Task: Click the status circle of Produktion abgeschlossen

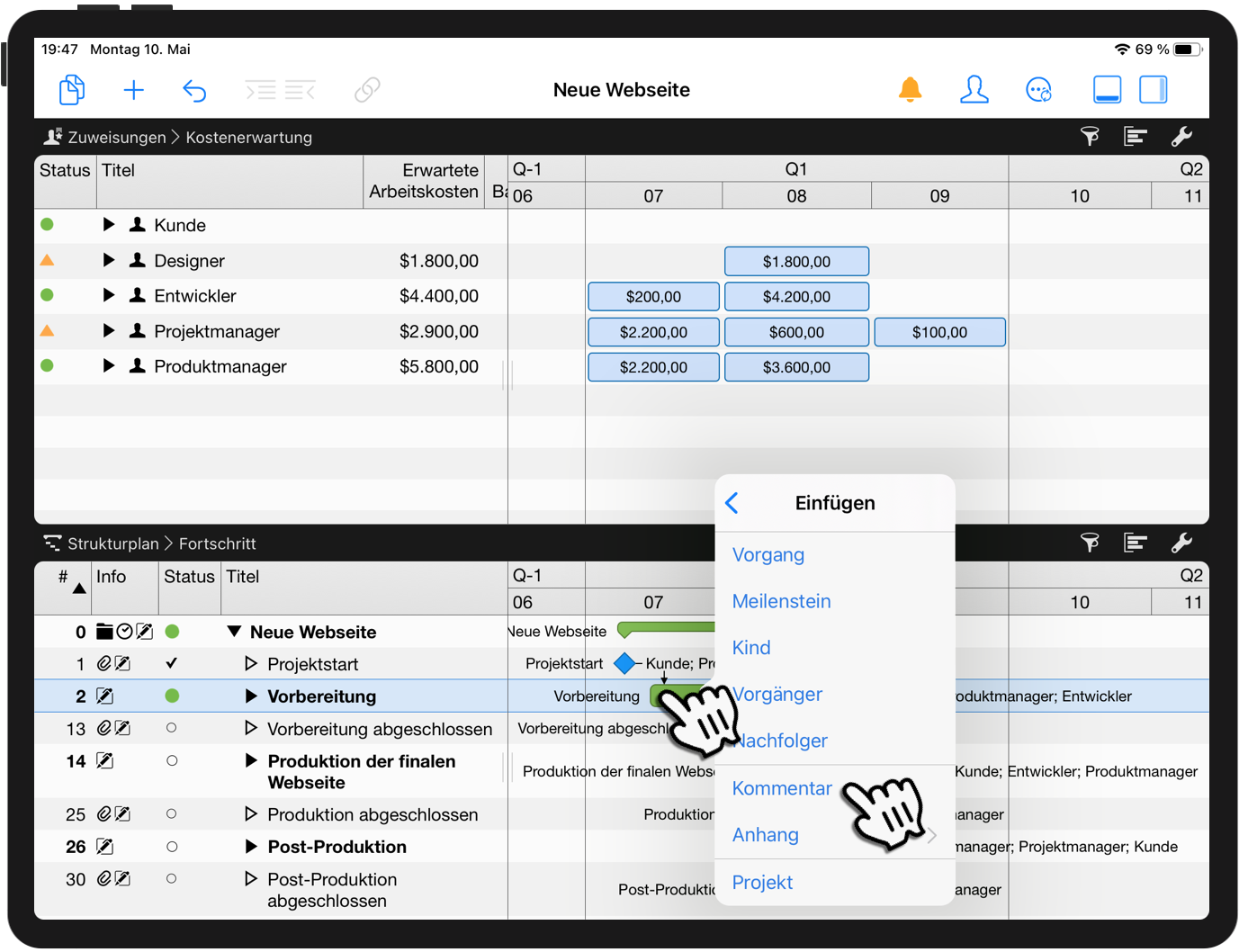Action: [x=172, y=814]
